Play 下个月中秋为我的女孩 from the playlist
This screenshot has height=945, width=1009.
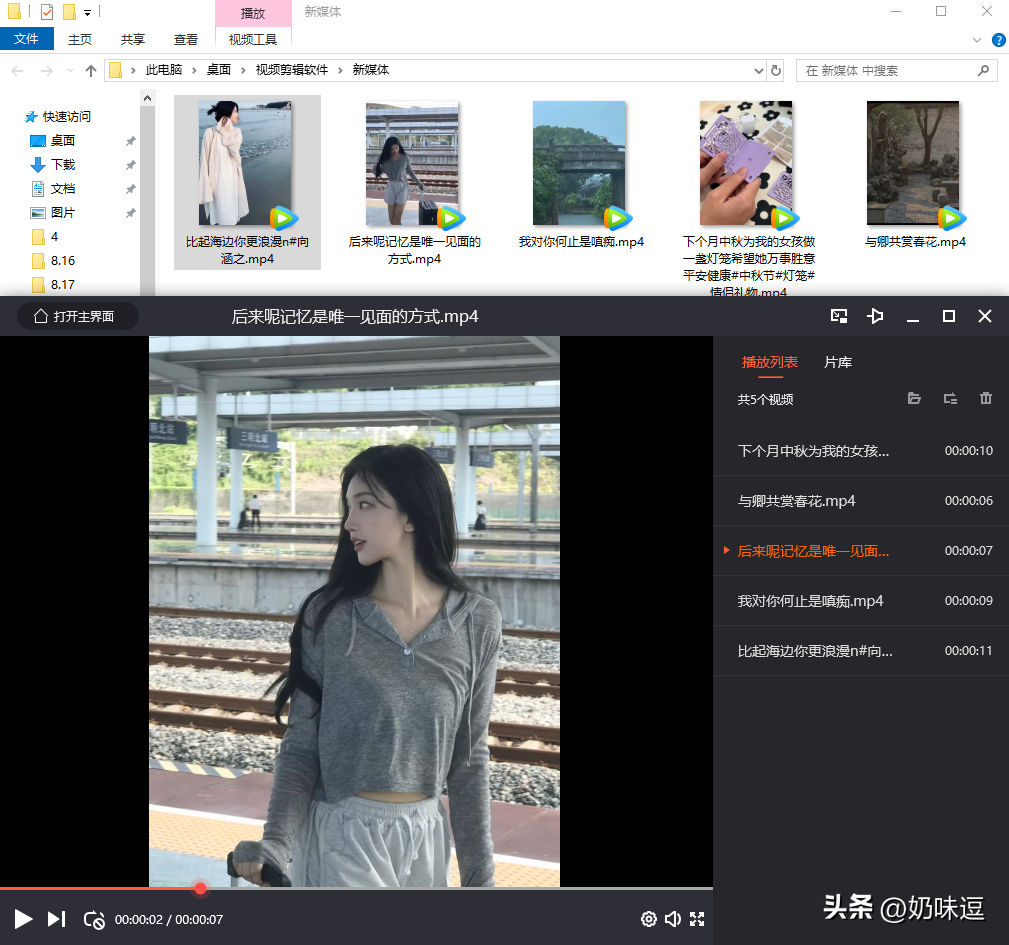point(861,451)
